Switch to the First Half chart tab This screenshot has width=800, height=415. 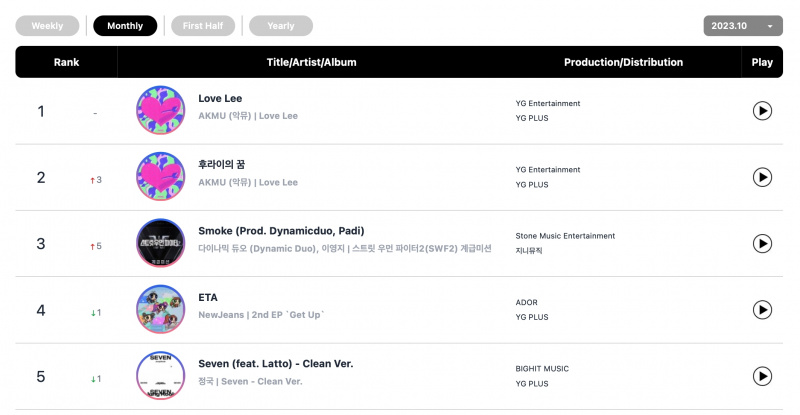203,26
